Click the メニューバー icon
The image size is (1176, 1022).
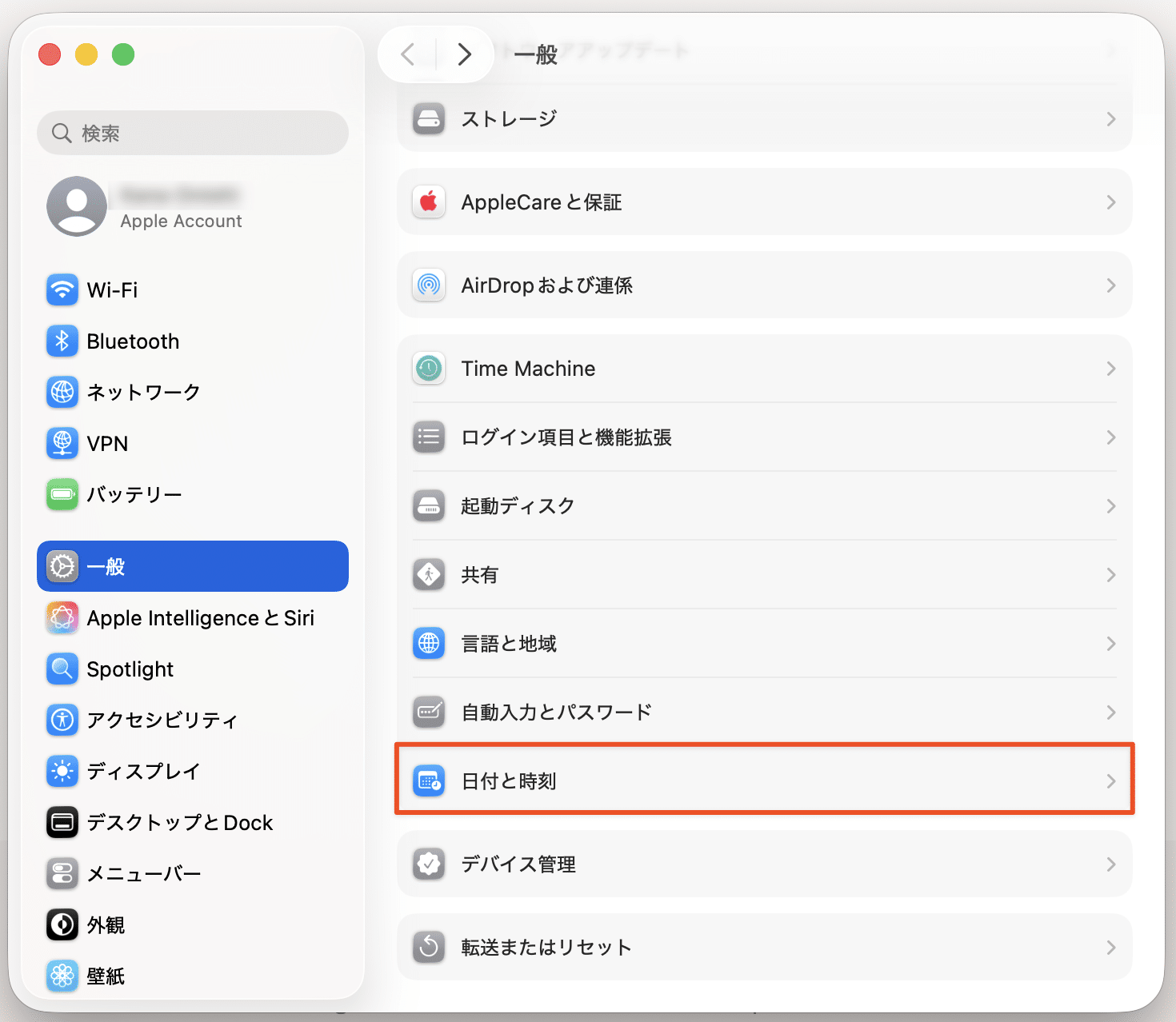click(62, 873)
